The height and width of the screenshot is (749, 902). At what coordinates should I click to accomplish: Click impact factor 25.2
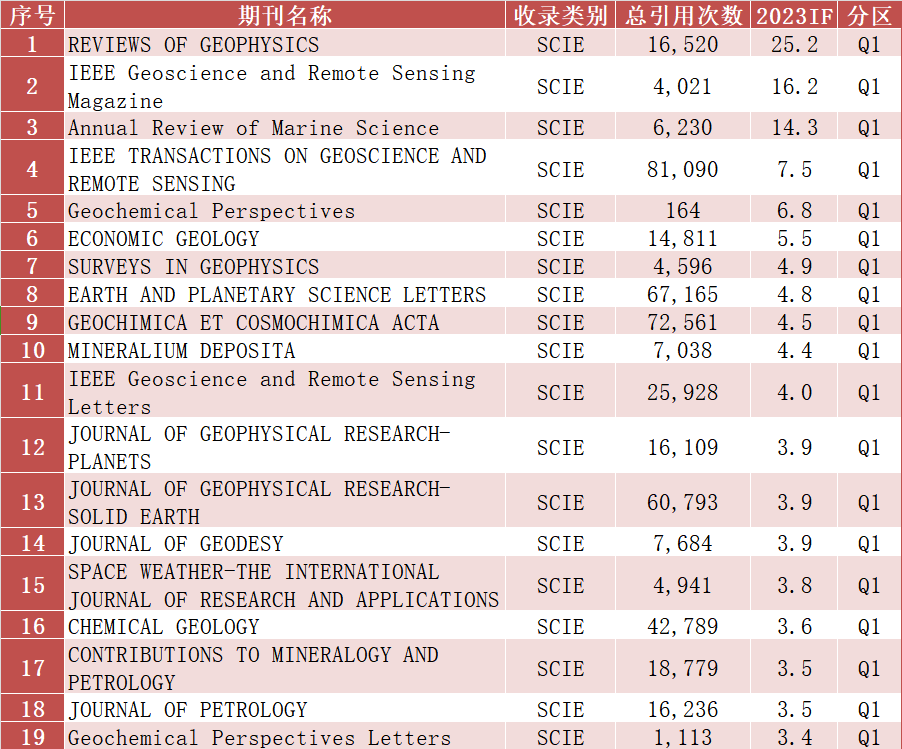794,44
